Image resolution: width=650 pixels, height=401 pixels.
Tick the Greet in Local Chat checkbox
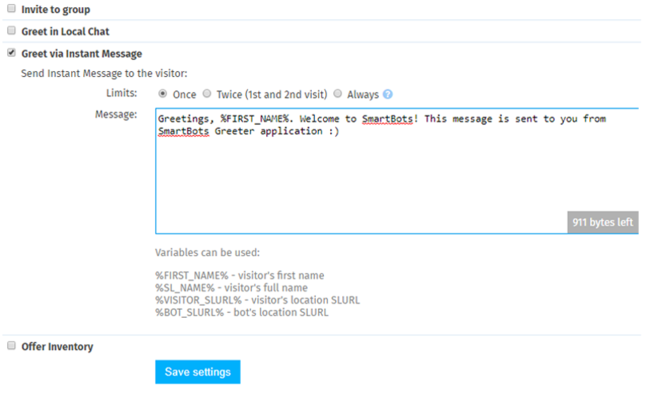[12, 31]
